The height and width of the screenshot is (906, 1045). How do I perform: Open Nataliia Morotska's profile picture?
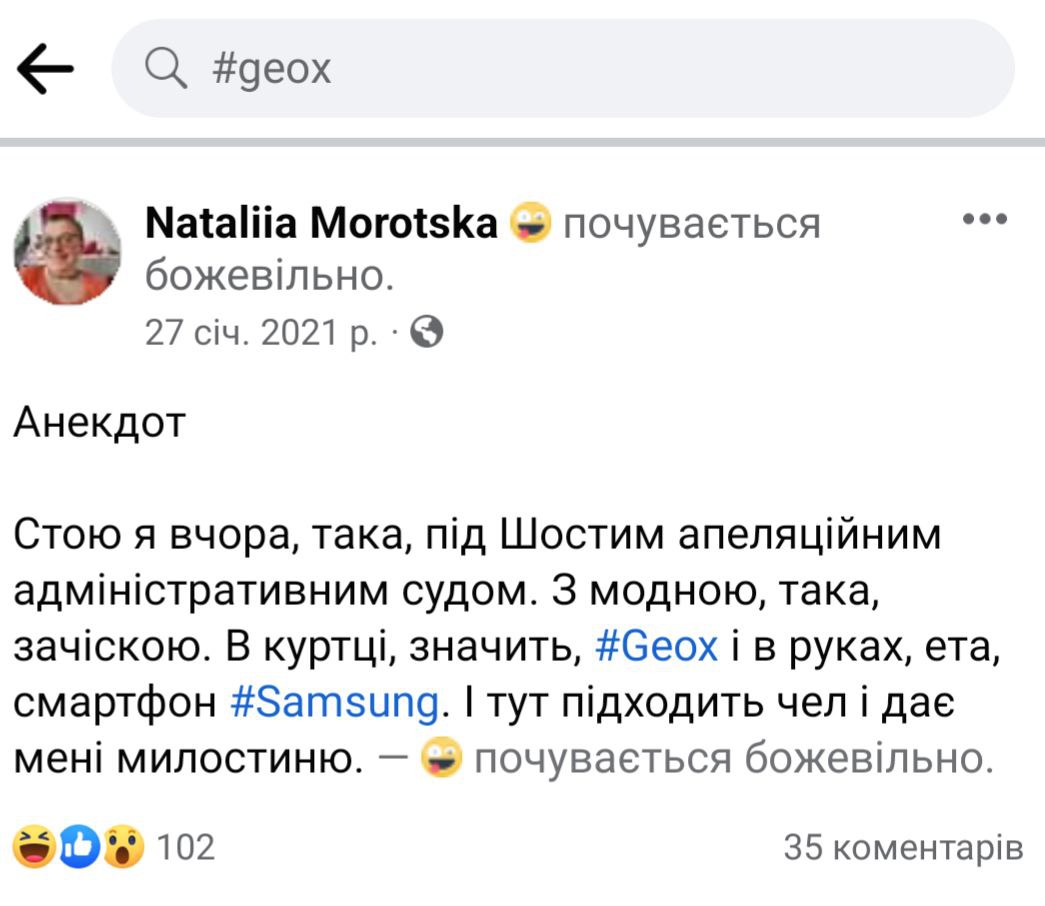pyautogui.click(x=67, y=251)
